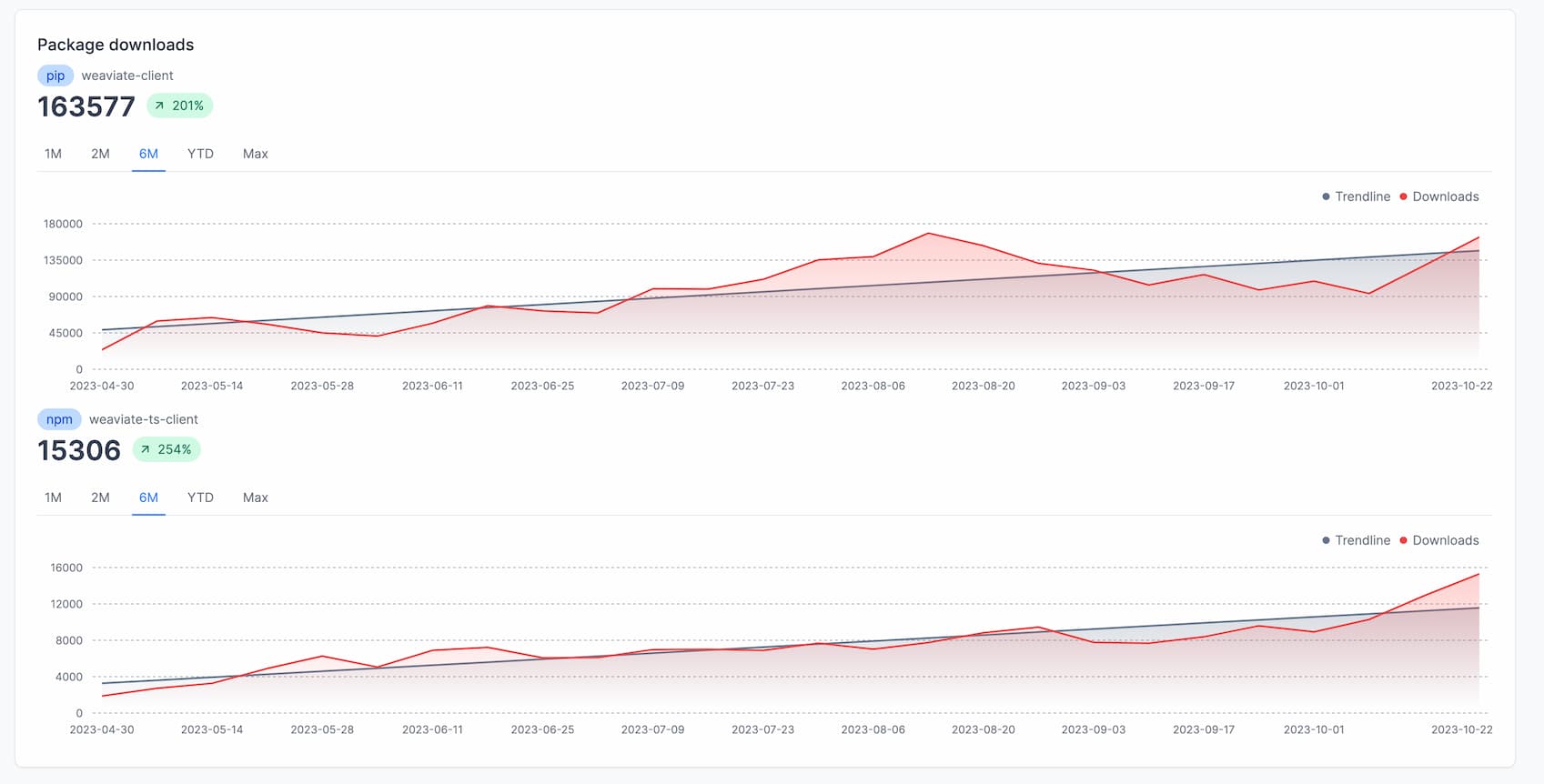Click the 201% growth indicator badge
This screenshot has width=1544, height=784.
click(x=179, y=106)
